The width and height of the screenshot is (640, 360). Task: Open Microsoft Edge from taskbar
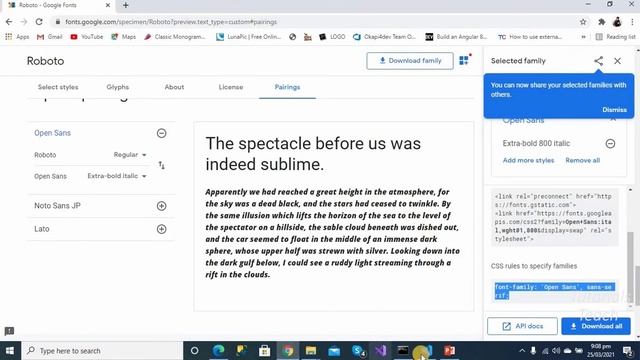(x=218, y=351)
